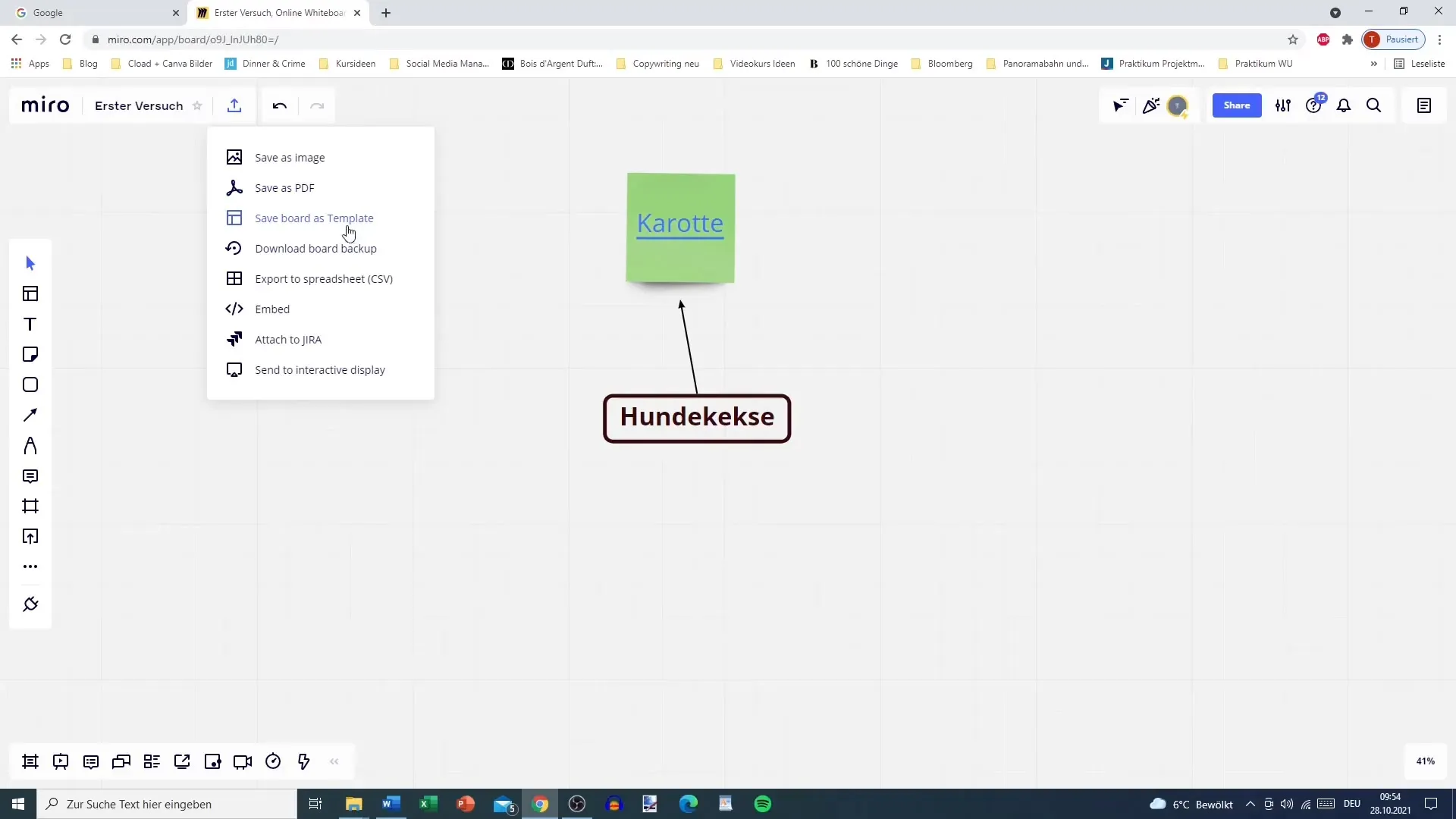Expand the toolbar collapse arrow
The image size is (1456, 819).
pos(334,761)
